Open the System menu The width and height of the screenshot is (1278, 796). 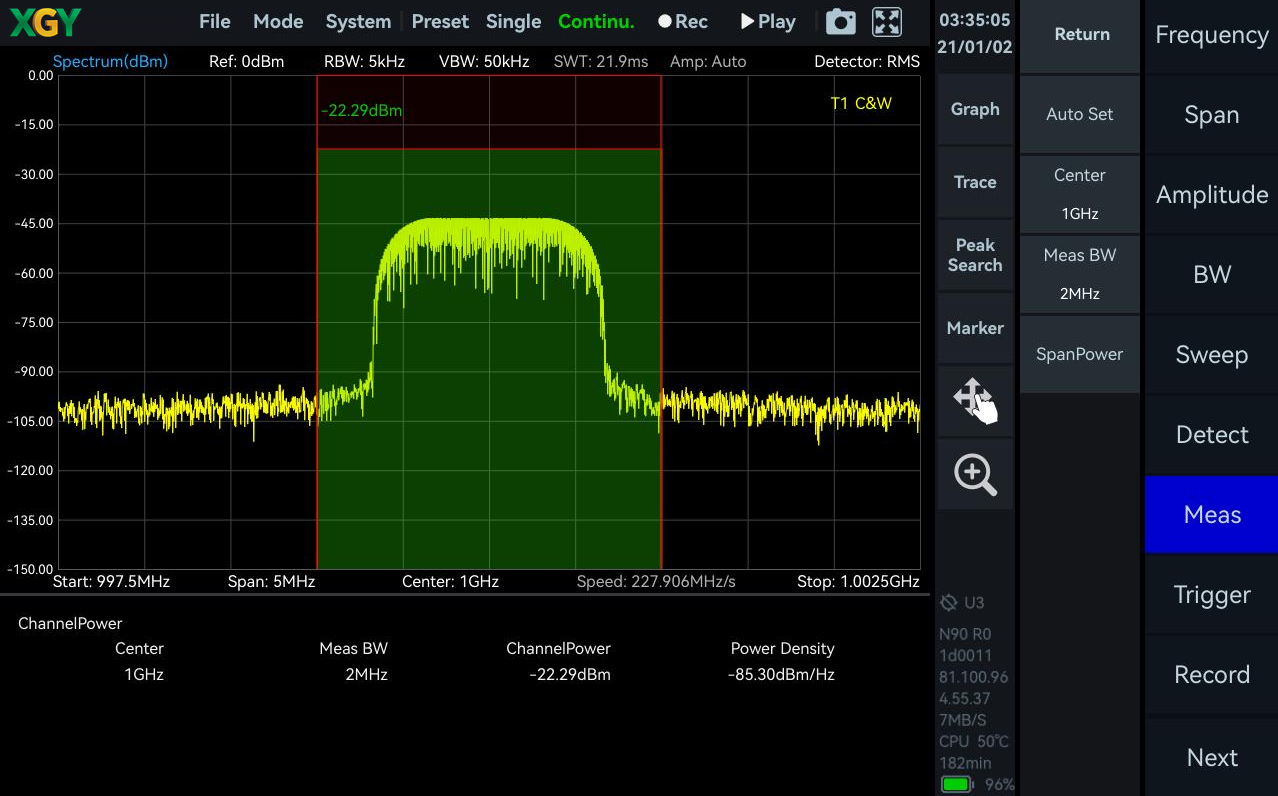(358, 22)
